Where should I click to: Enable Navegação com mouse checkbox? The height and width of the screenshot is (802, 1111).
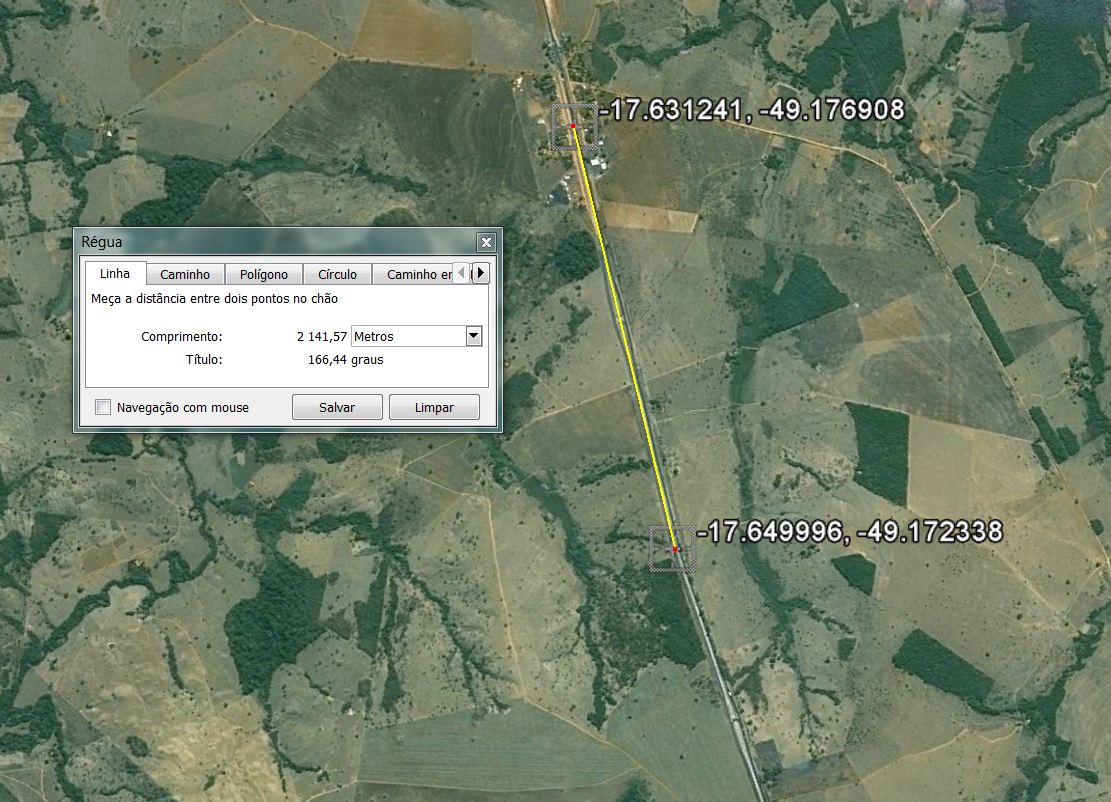(103, 407)
